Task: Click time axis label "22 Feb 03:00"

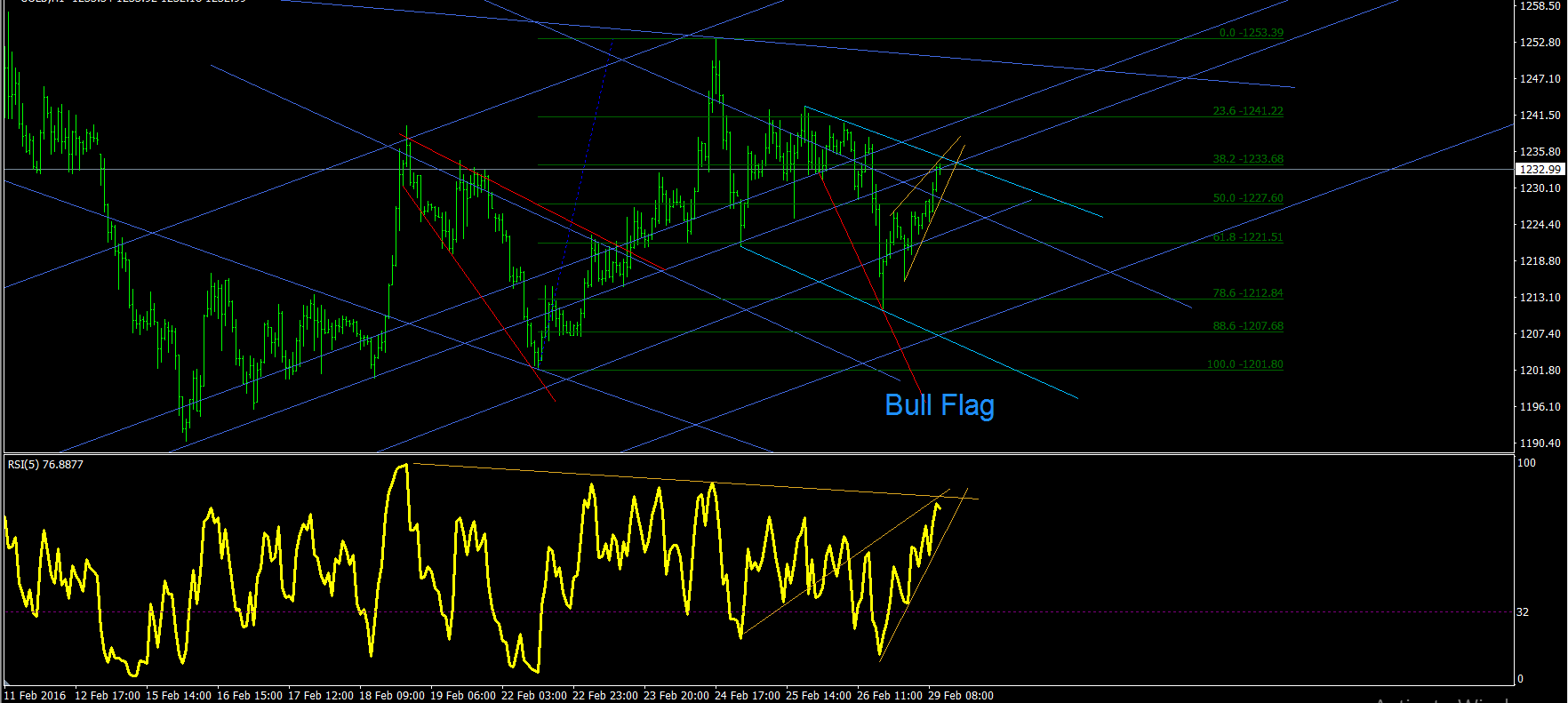Action: (x=534, y=696)
